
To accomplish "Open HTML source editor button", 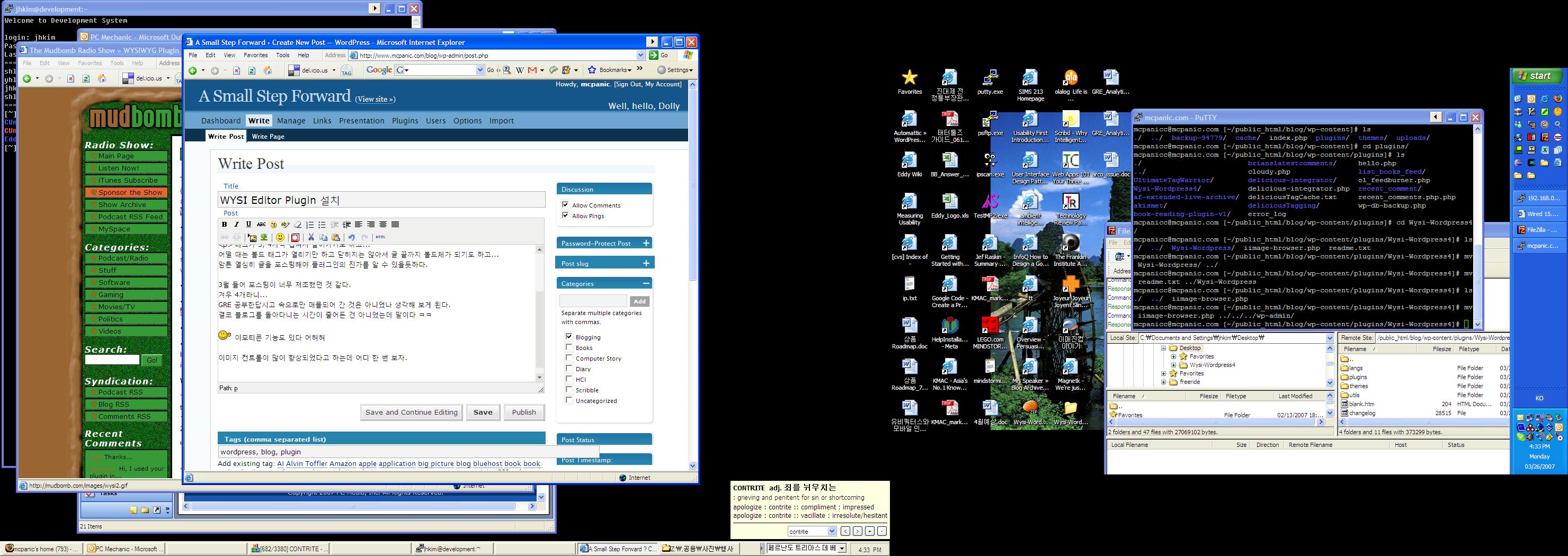I will (380, 237).
